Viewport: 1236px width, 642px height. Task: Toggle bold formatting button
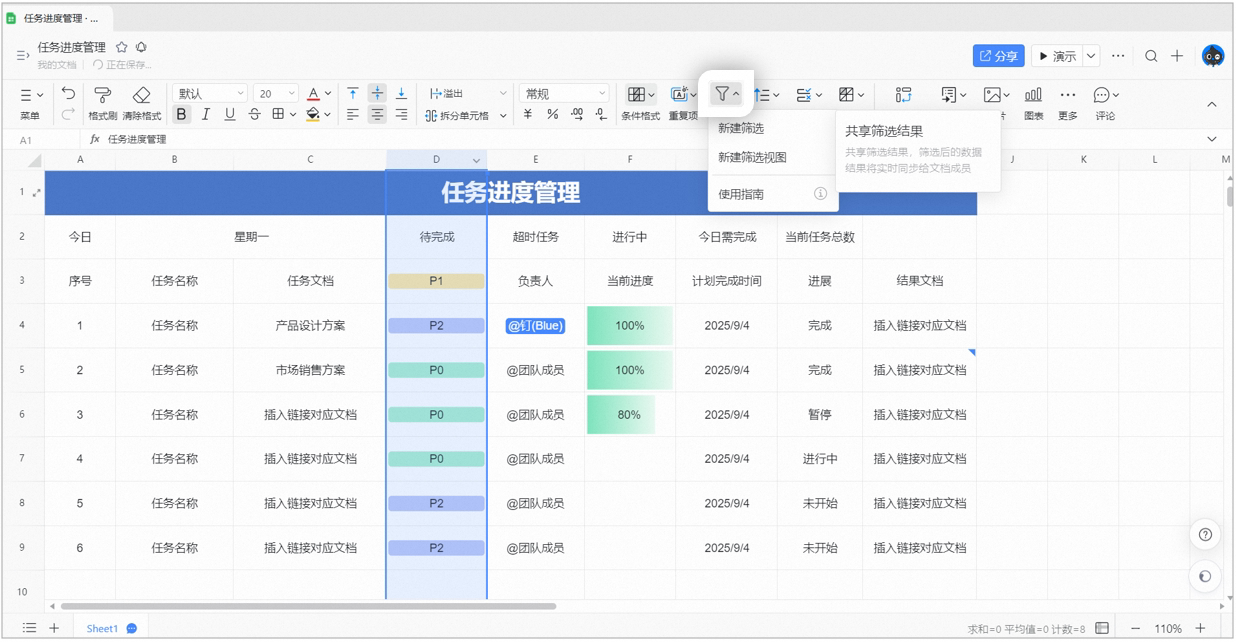tap(181, 115)
